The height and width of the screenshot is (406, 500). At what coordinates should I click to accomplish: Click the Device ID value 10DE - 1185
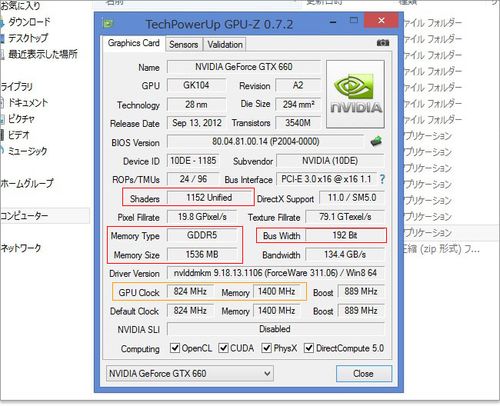(193, 161)
